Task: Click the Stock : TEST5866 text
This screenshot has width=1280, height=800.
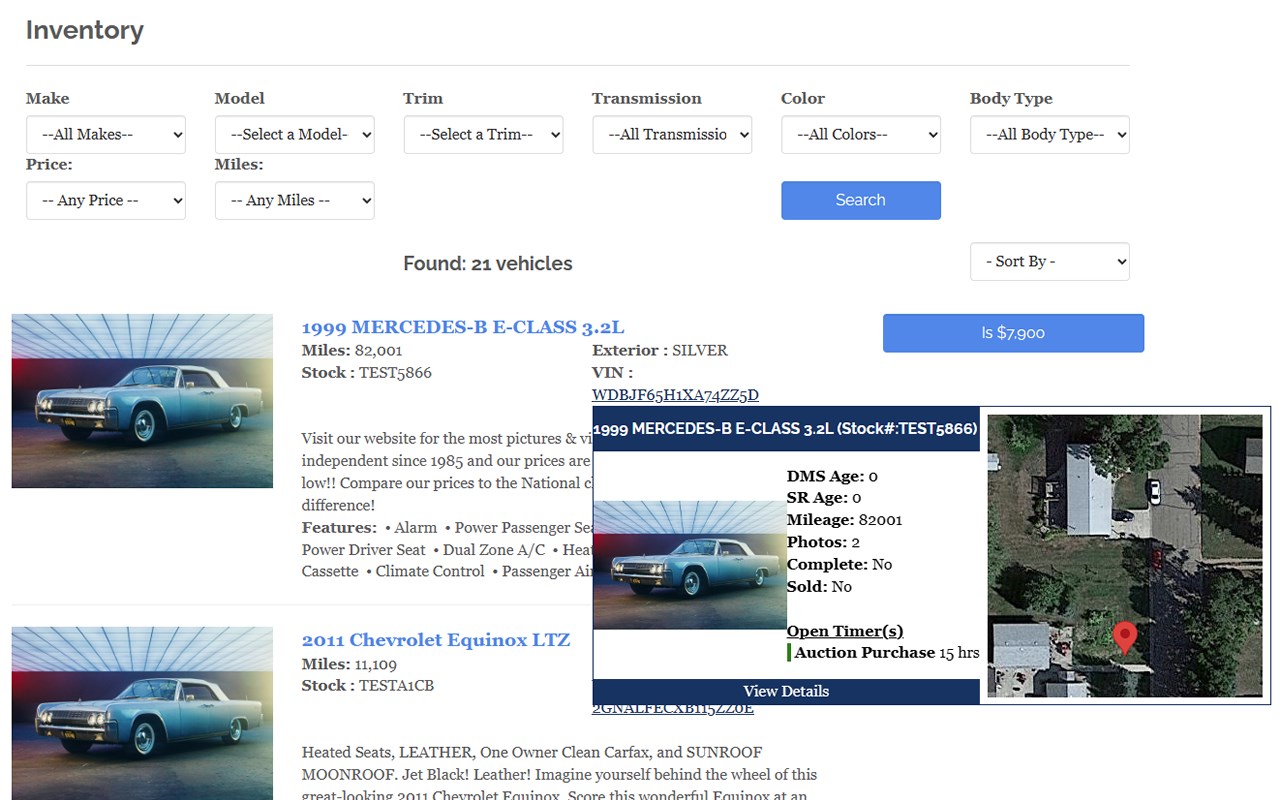Action: click(x=367, y=373)
